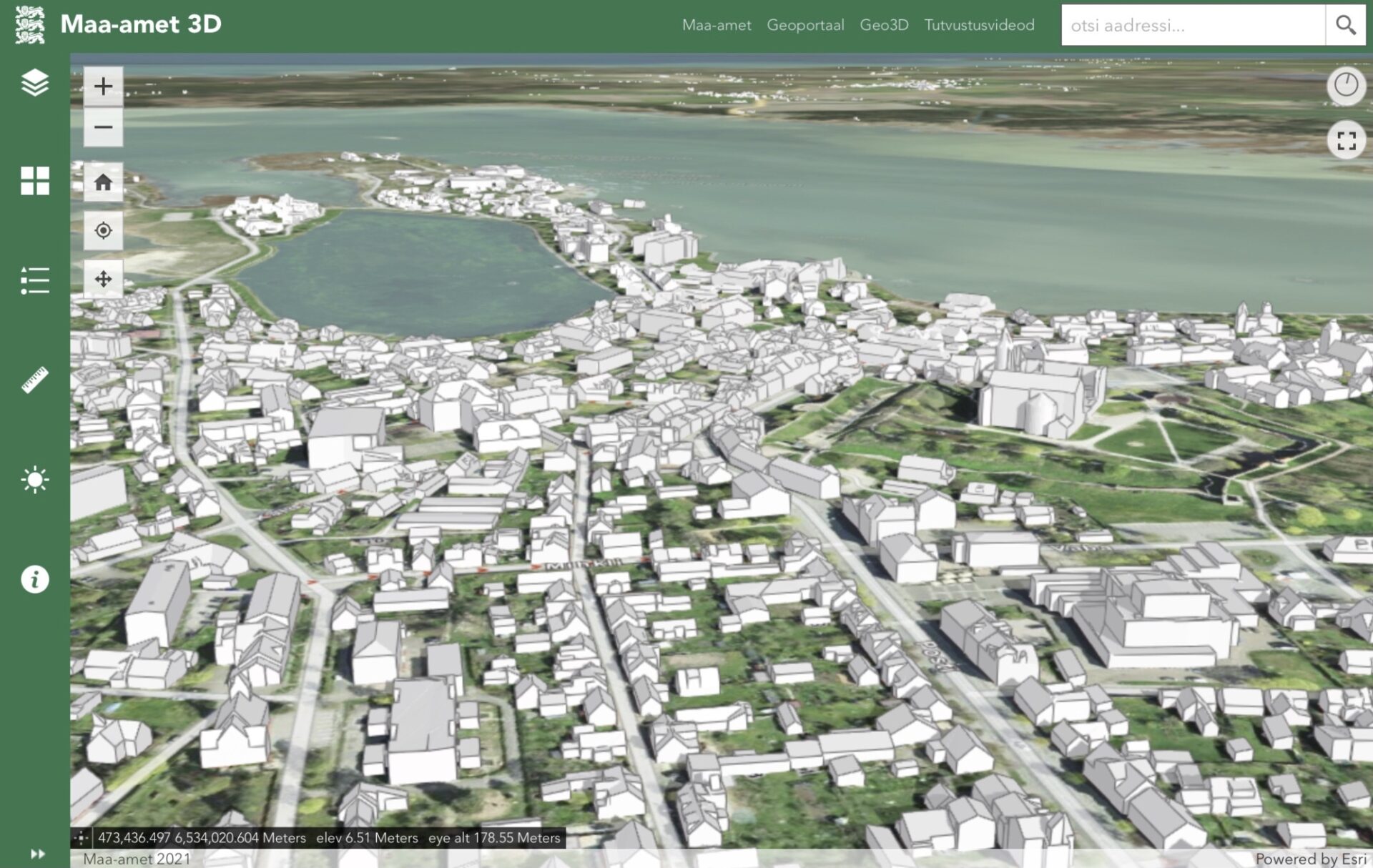Screen dimensions: 1373x868
Task: Open the basemap gallery grid icon
Action: [x=34, y=181]
